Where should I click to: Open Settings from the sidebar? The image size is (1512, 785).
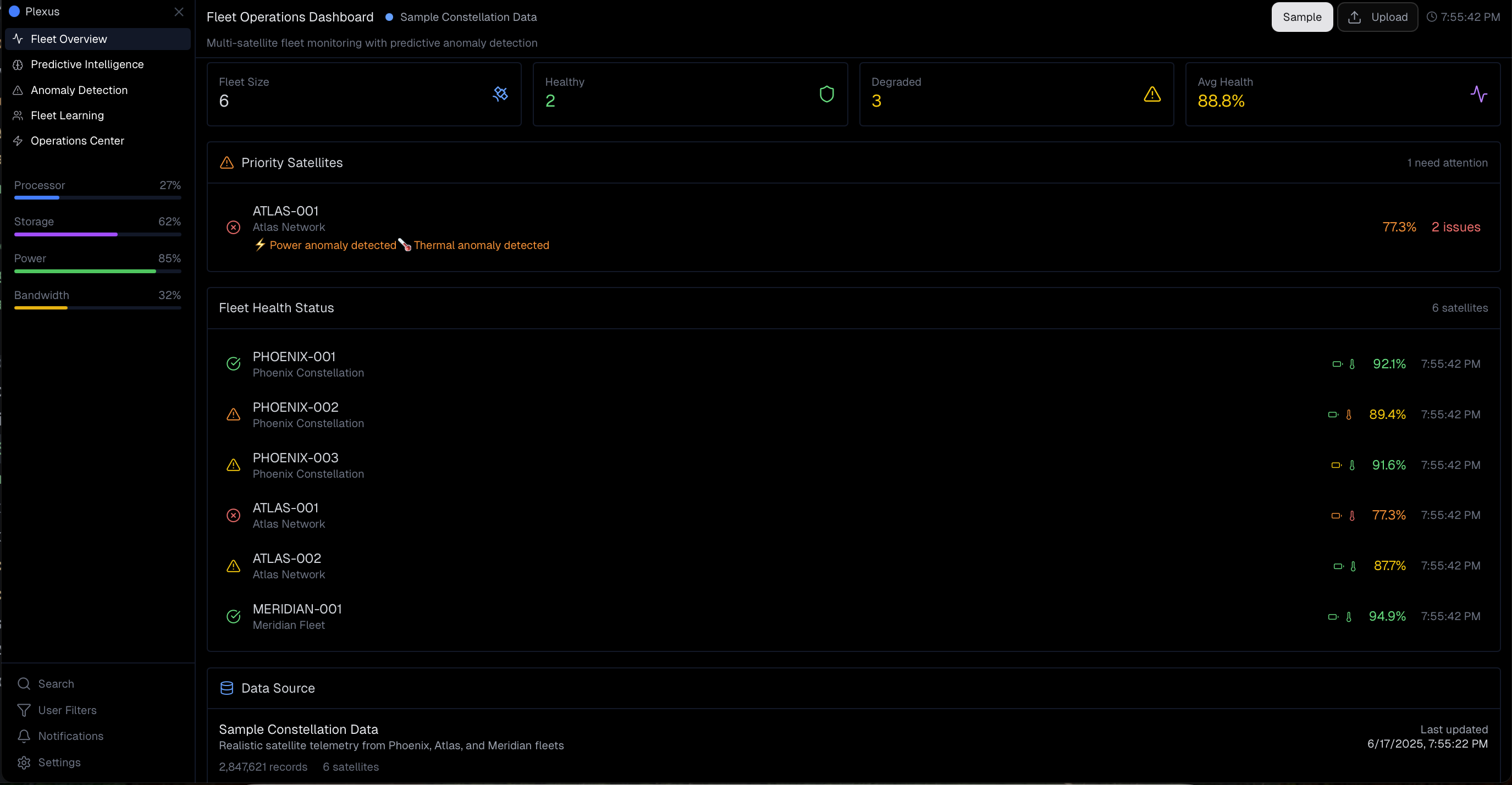[x=24, y=762]
